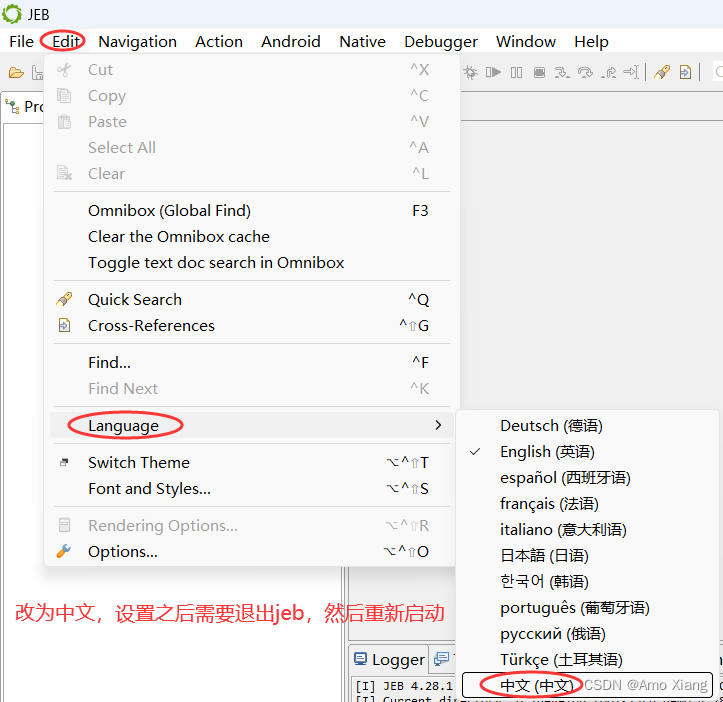Open the Debugger menu
This screenshot has height=702, width=723.
[441, 42]
